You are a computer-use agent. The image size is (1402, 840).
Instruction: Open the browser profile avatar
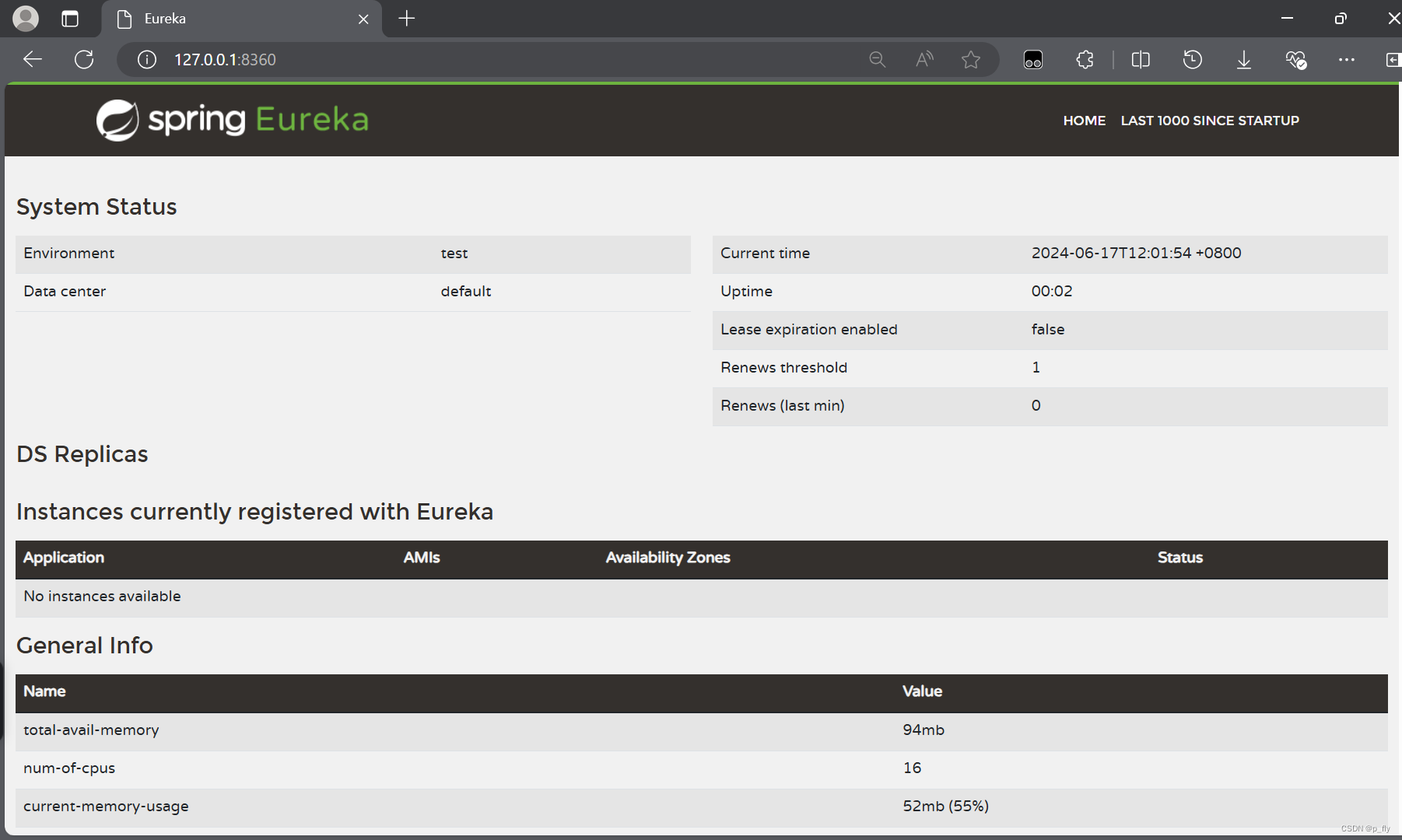pos(26,19)
